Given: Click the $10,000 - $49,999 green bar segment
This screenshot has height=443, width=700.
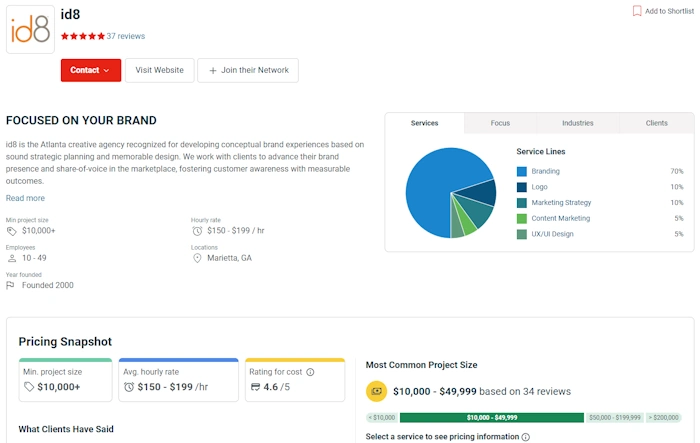Looking at the screenshot, I should tap(492, 418).
